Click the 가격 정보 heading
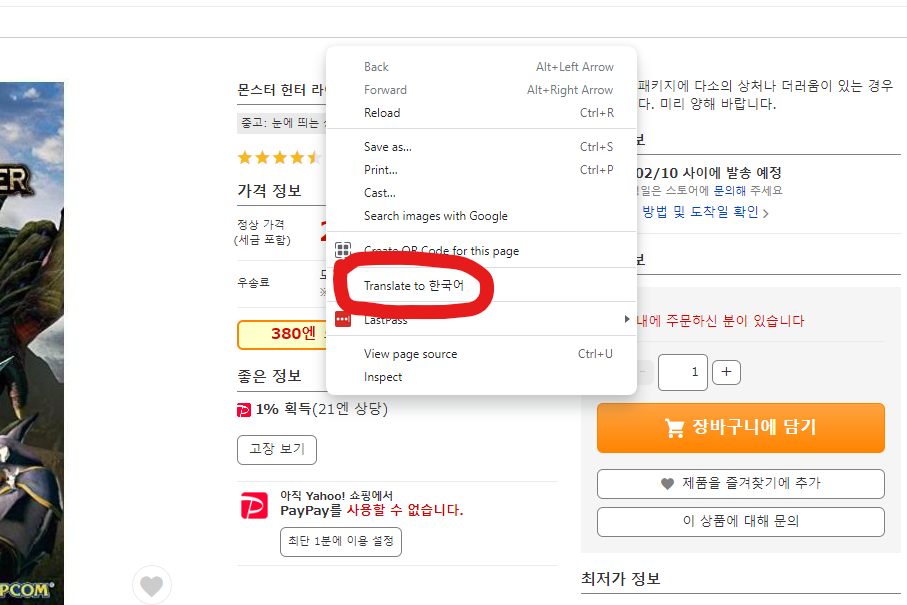The image size is (907, 605). (x=270, y=190)
